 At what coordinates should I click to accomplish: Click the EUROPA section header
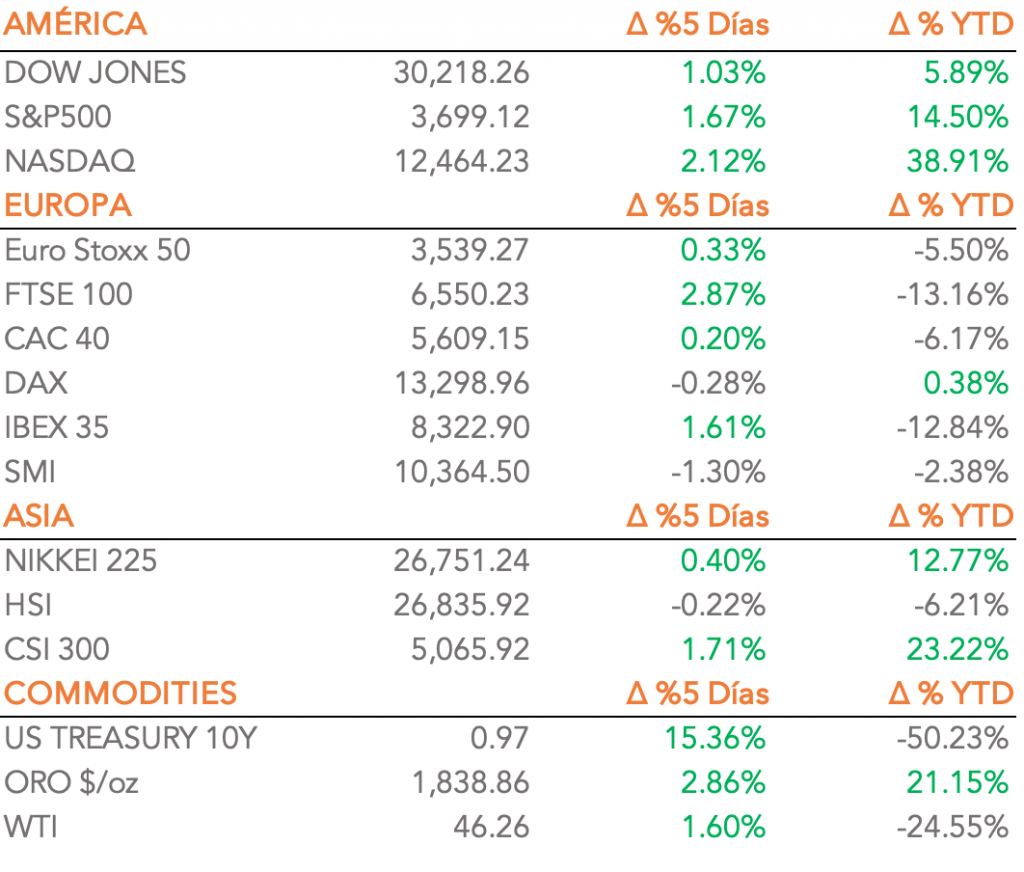68,206
